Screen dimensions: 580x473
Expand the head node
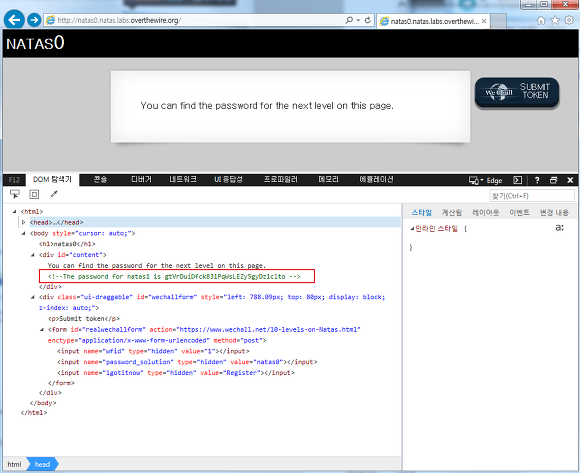(x=23, y=222)
